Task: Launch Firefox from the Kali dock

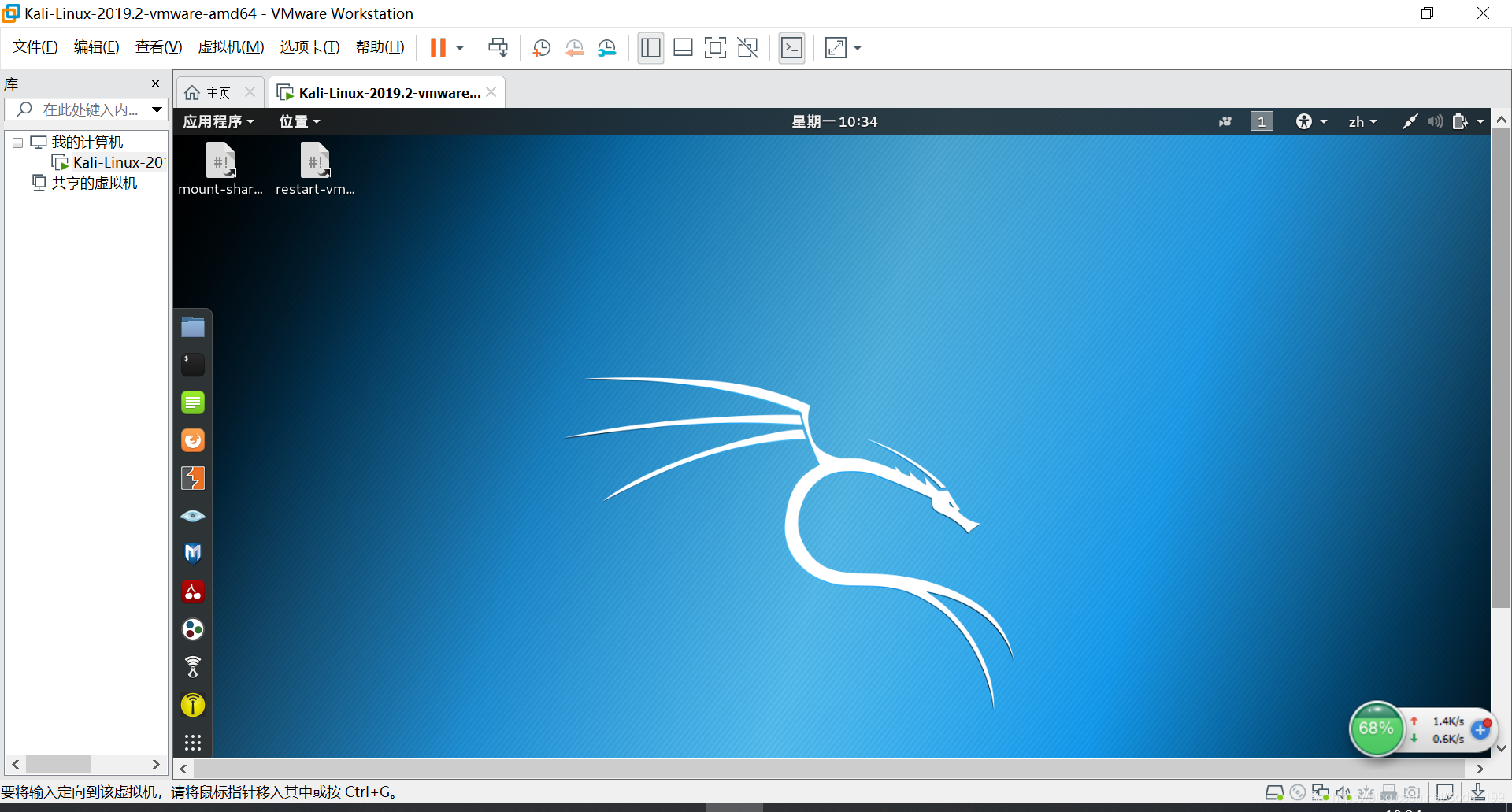Action: (193, 440)
